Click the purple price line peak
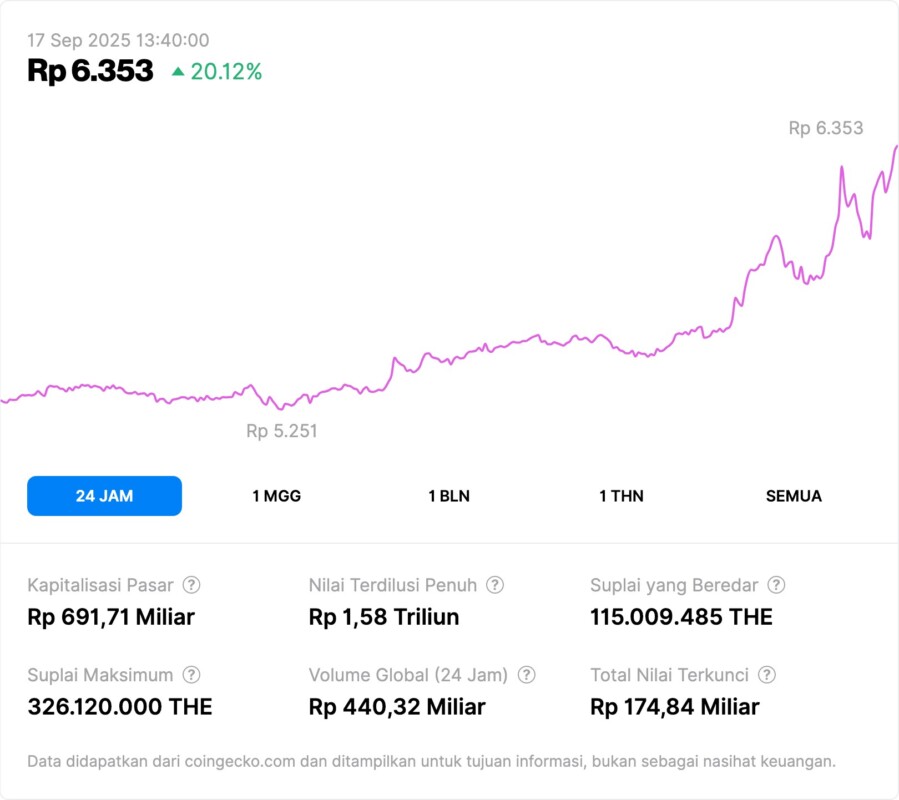This screenshot has height=800, width=899. point(895,147)
